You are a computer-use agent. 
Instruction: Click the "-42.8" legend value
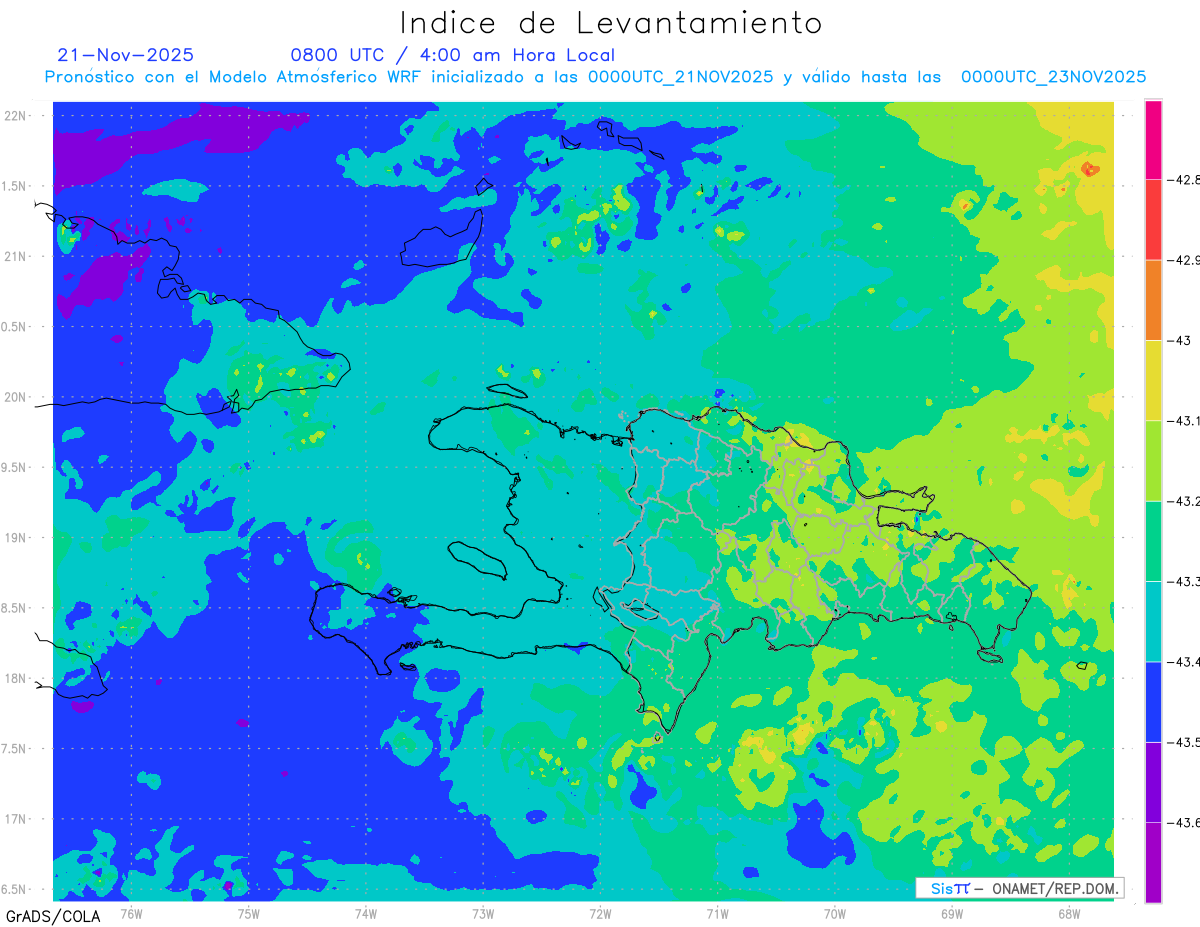click(x=1184, y=180)
